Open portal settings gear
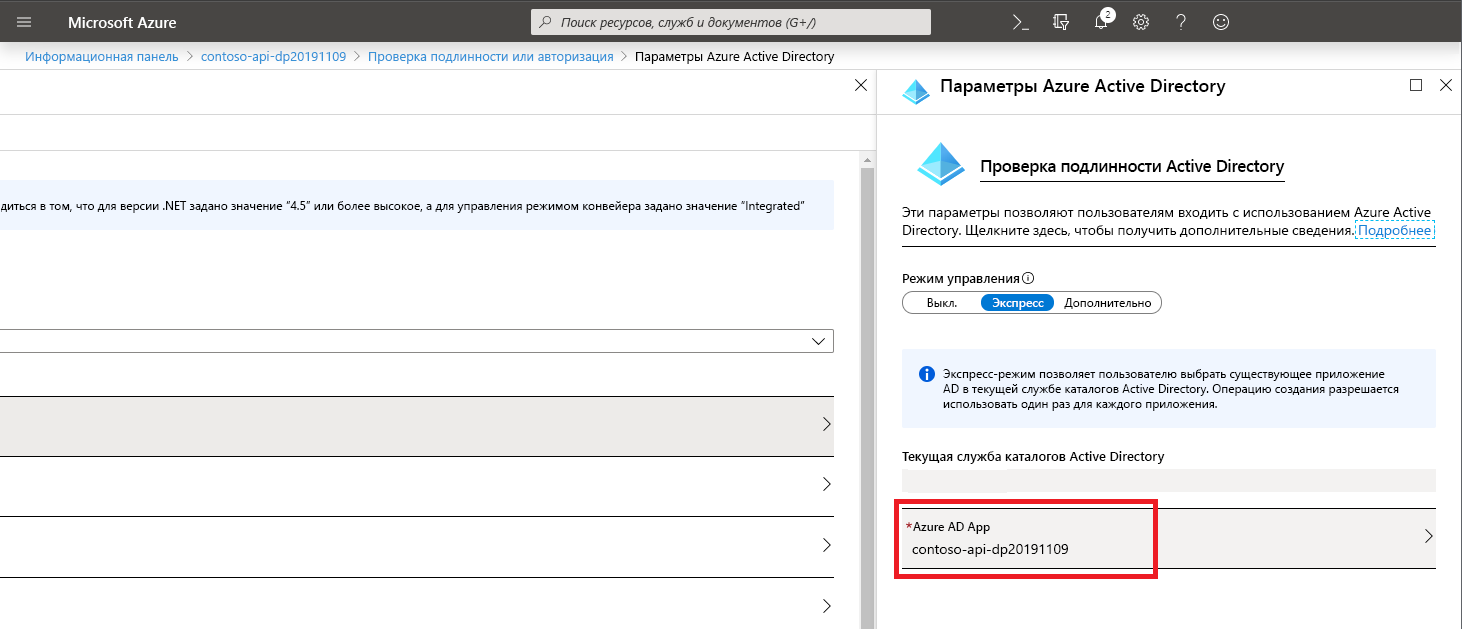This screenshot has width=1462, height=629. [x=1141, y=22]
